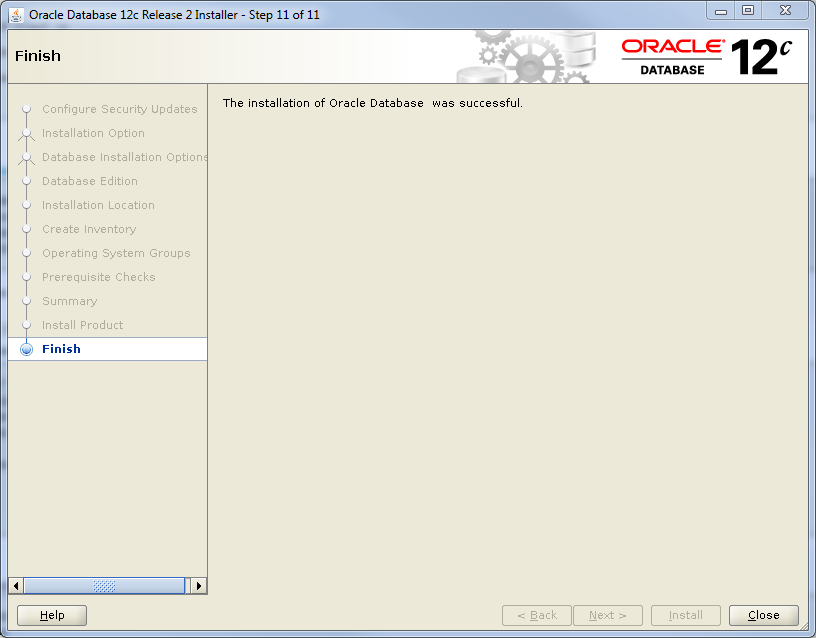The image size is (816, 638).
Task: Minimize the installer window
Action: (x=721, y=11)
